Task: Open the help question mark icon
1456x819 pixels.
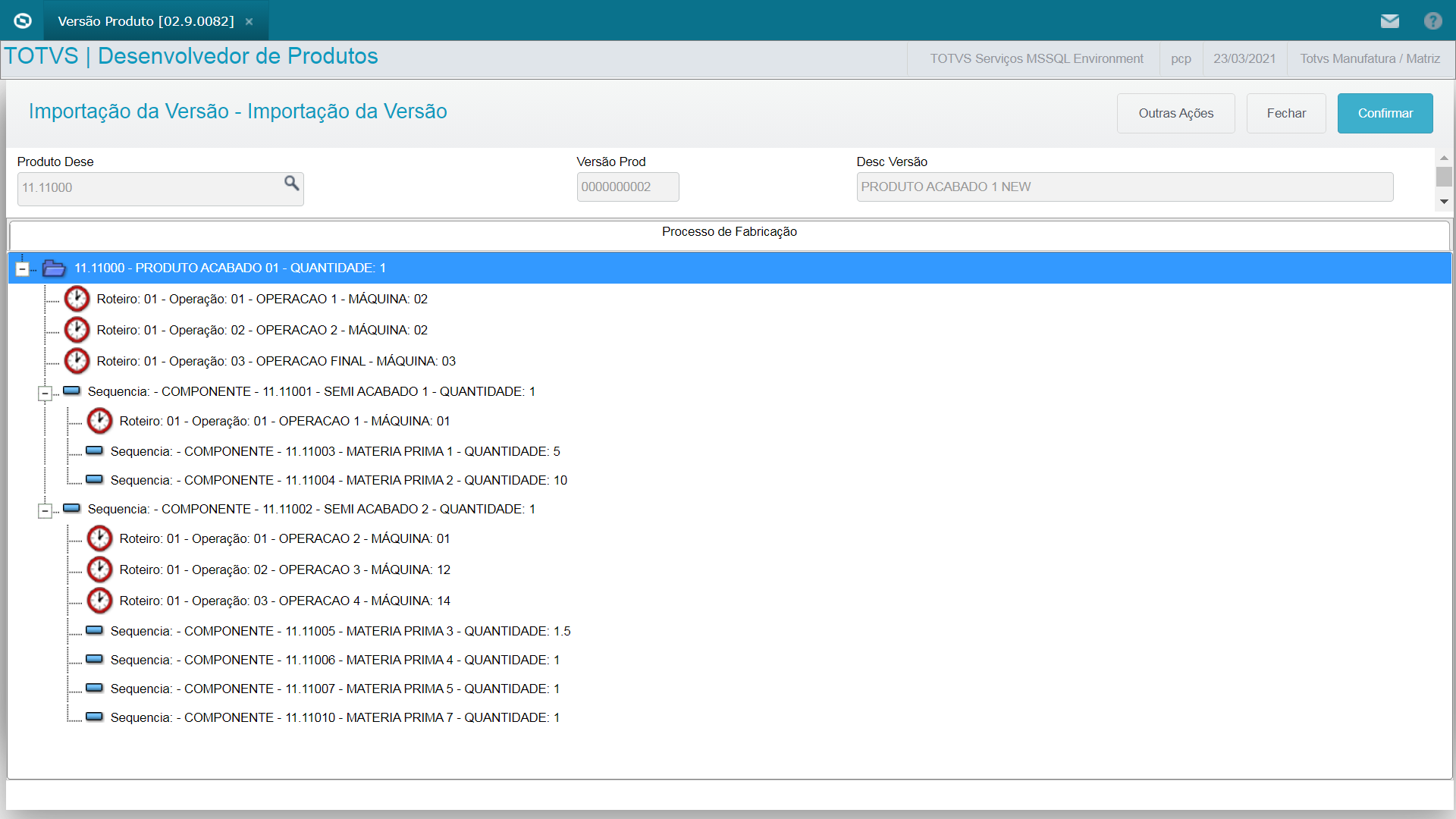Action: [x=1432, y=21]
